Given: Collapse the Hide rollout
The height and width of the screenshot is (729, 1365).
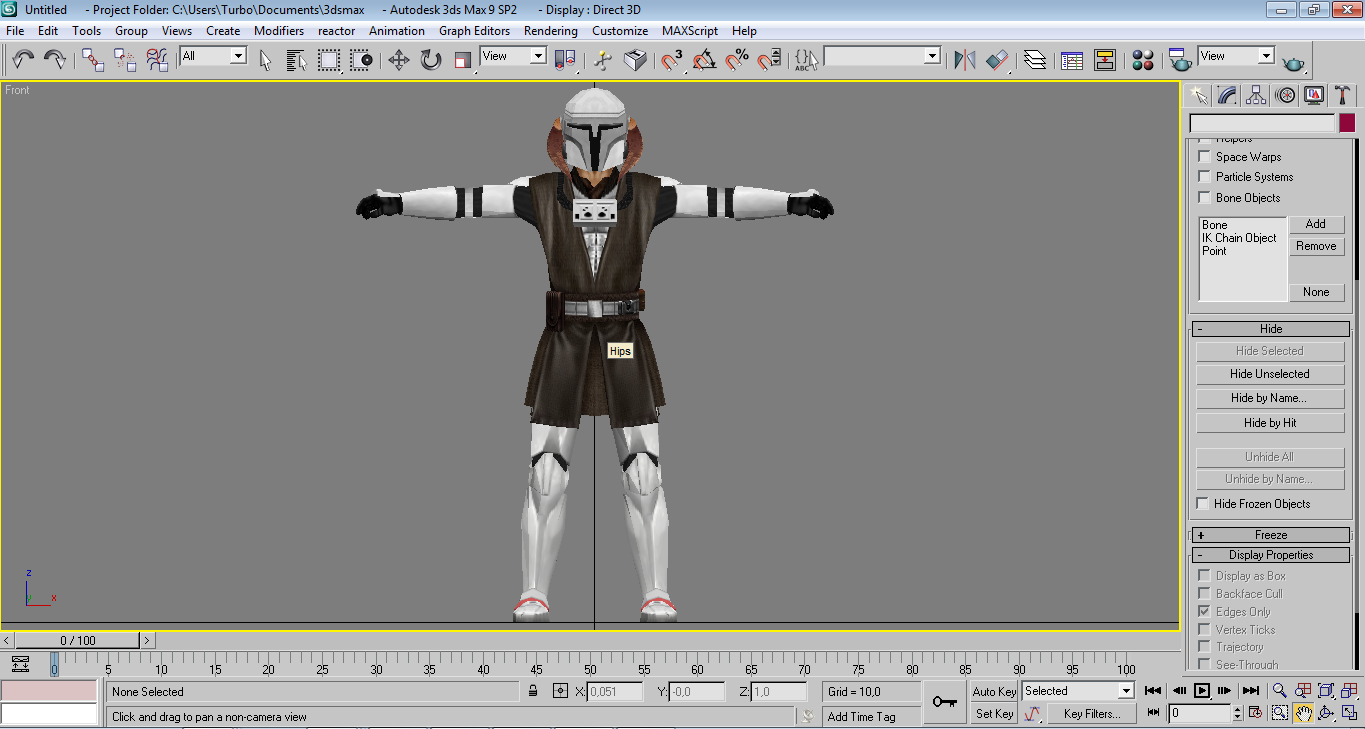Looking at the screenshot, I should (x=1270, y=329).
